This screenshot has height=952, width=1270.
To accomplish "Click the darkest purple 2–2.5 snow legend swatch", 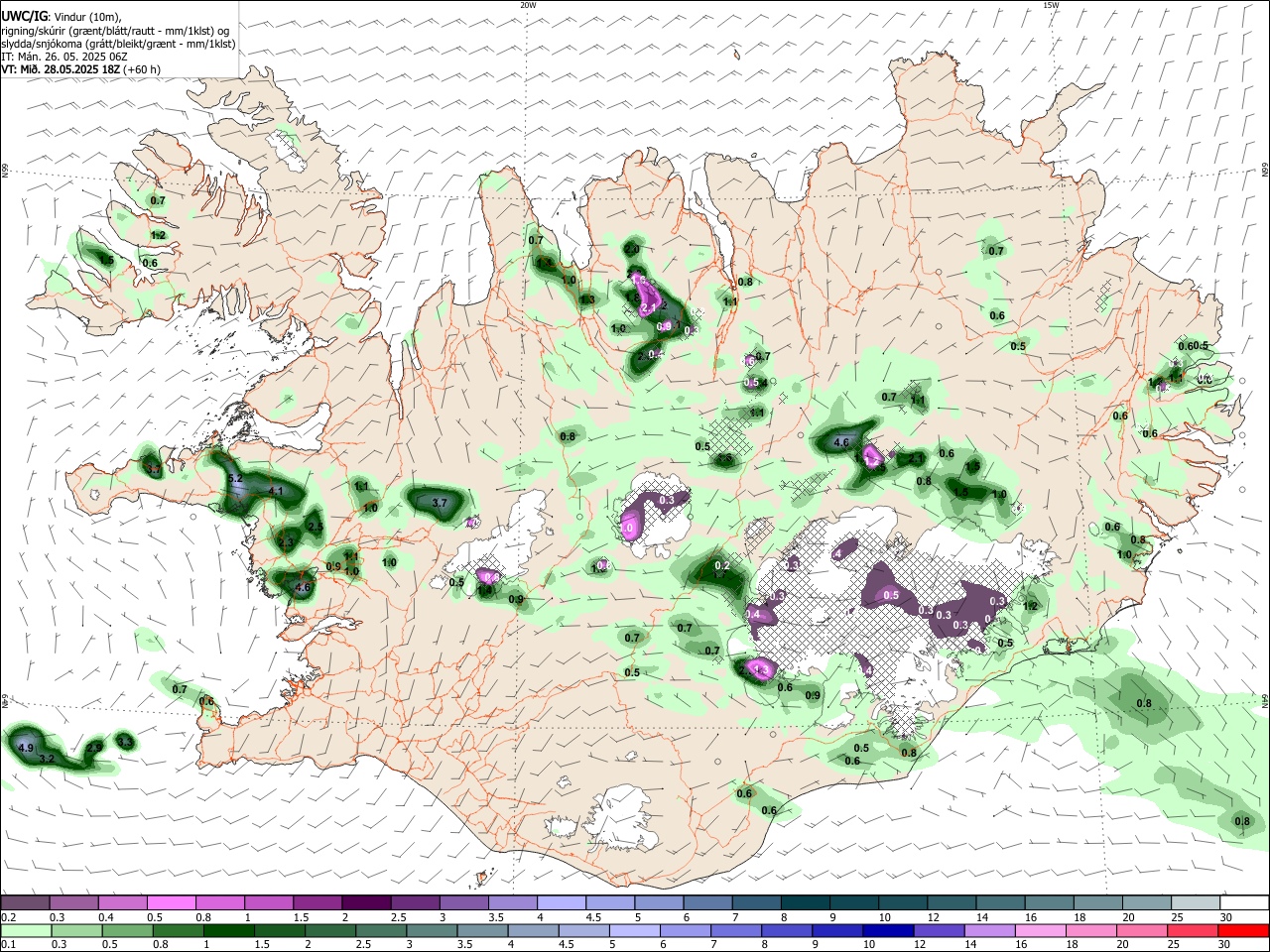I will [x=365, y=902].
